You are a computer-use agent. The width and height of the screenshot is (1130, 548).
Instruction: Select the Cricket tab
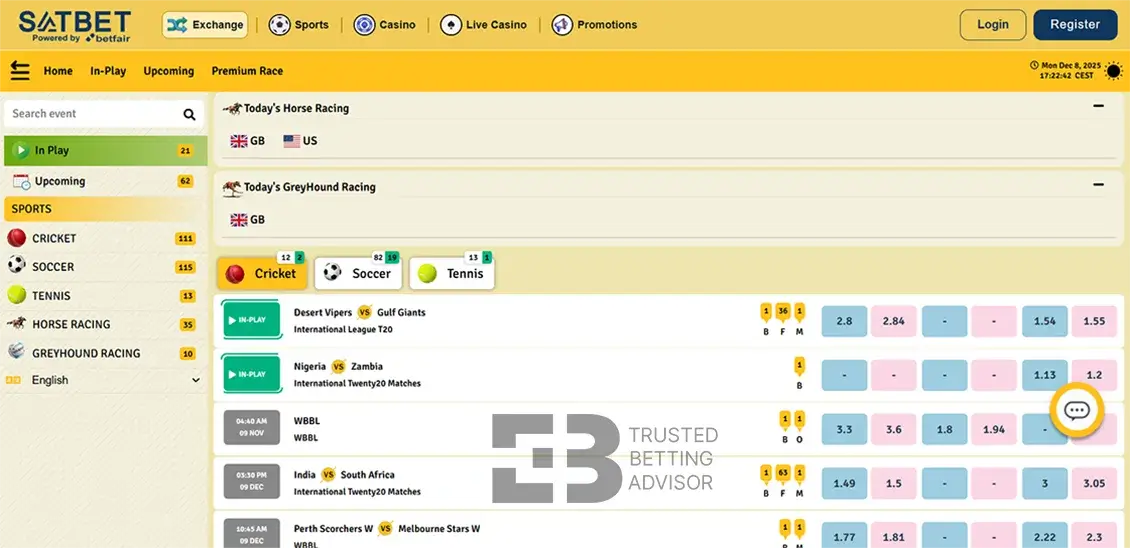[262, 273]
